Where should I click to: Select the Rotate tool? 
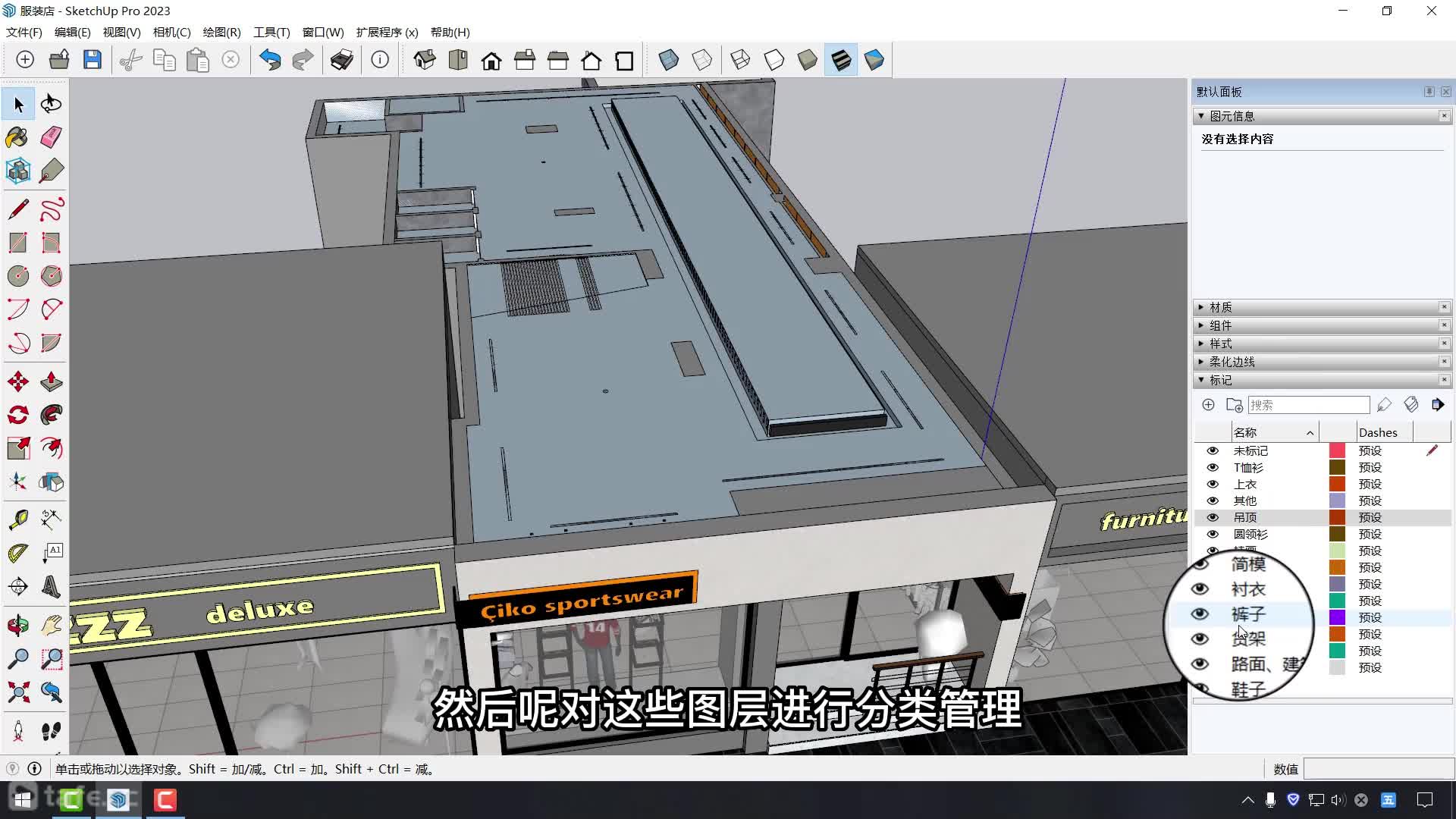pyautogui.click(x=18, y=415)
